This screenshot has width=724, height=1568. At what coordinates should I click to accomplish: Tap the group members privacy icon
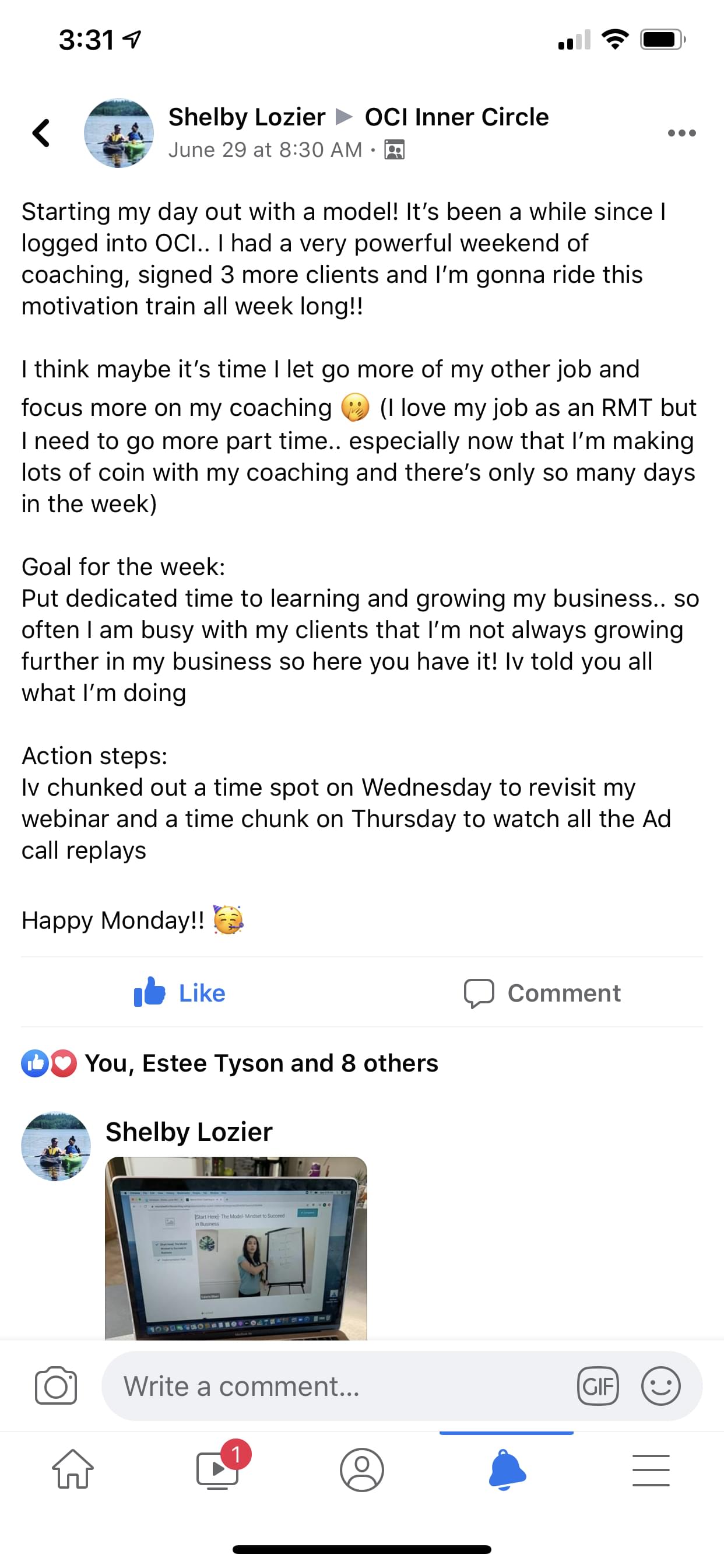[394, 150]
